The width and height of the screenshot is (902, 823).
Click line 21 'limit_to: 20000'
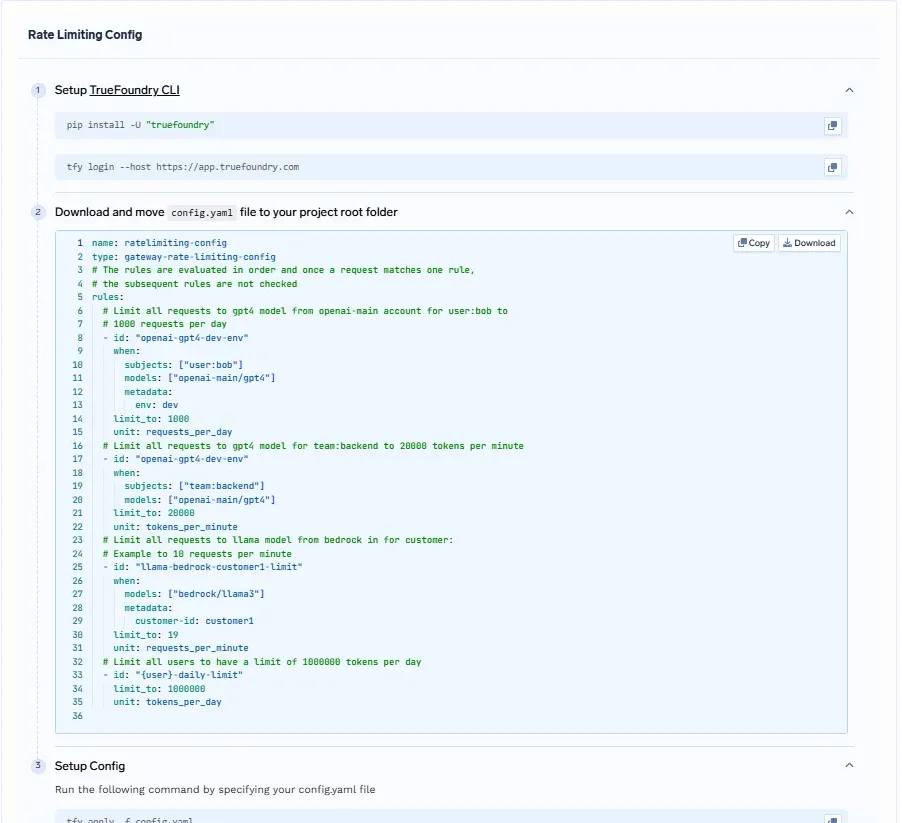[154, 513]
